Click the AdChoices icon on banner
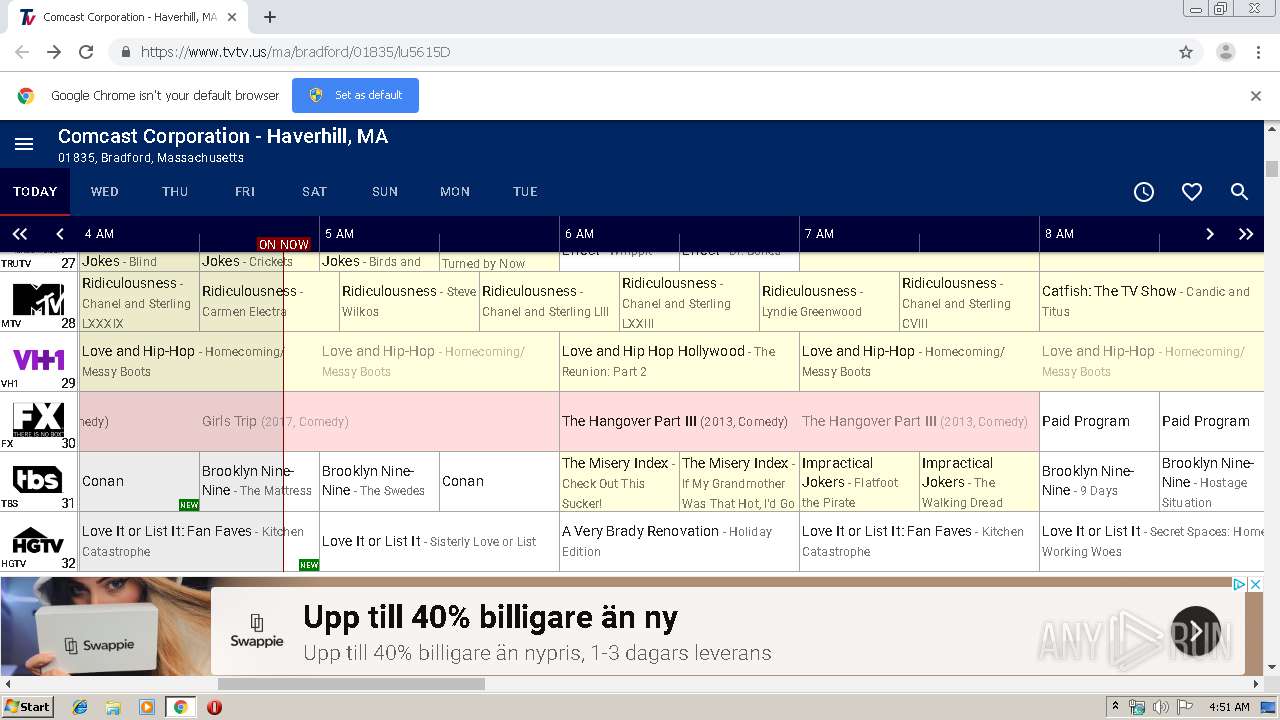Image resolution: width=1280 pixels, height=720 pixels. point(1239,584)
